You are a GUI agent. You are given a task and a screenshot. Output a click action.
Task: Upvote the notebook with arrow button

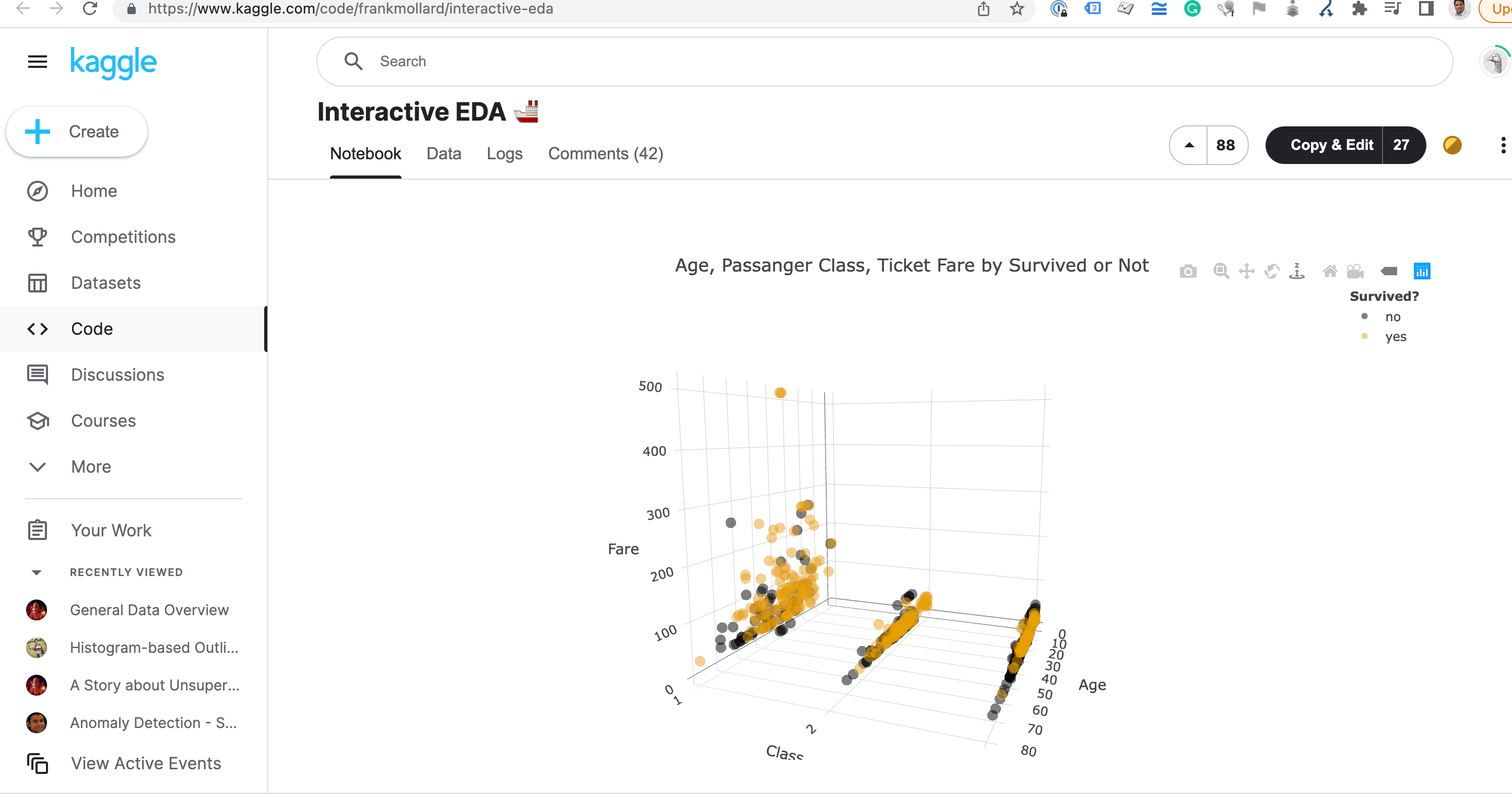(x=1189, y=145)
